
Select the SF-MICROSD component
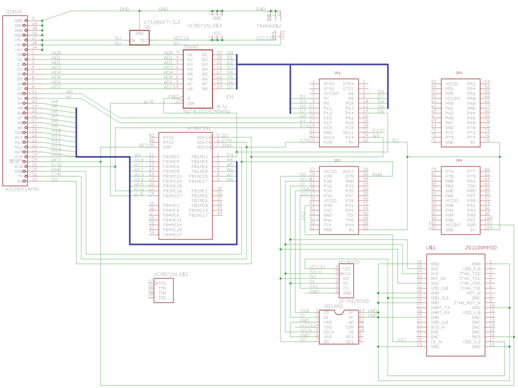(346, 281)
